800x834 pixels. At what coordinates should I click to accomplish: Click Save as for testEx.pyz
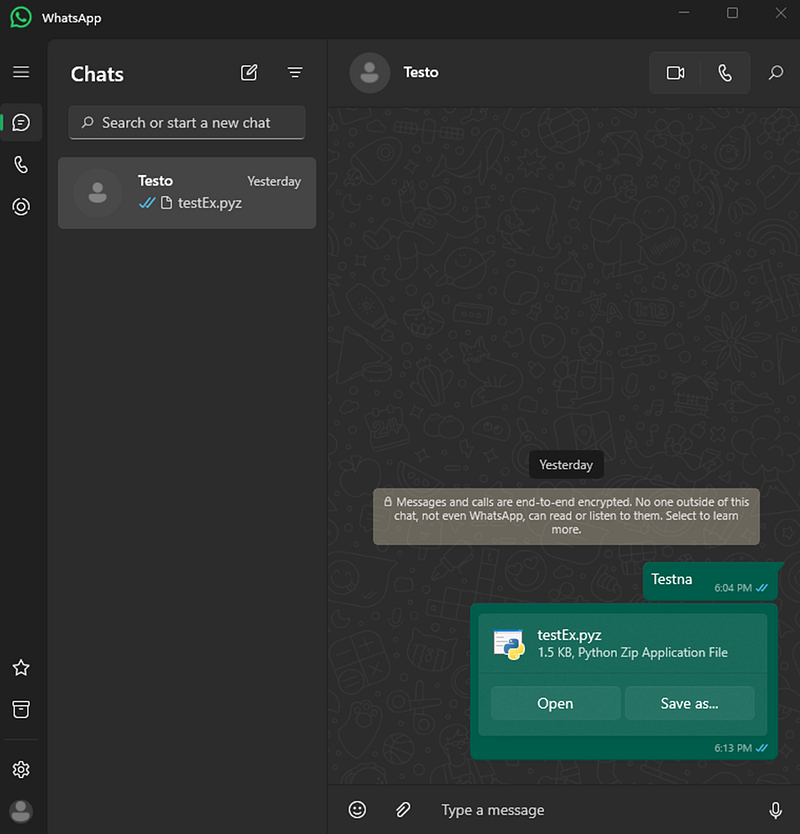coord(689,703)
